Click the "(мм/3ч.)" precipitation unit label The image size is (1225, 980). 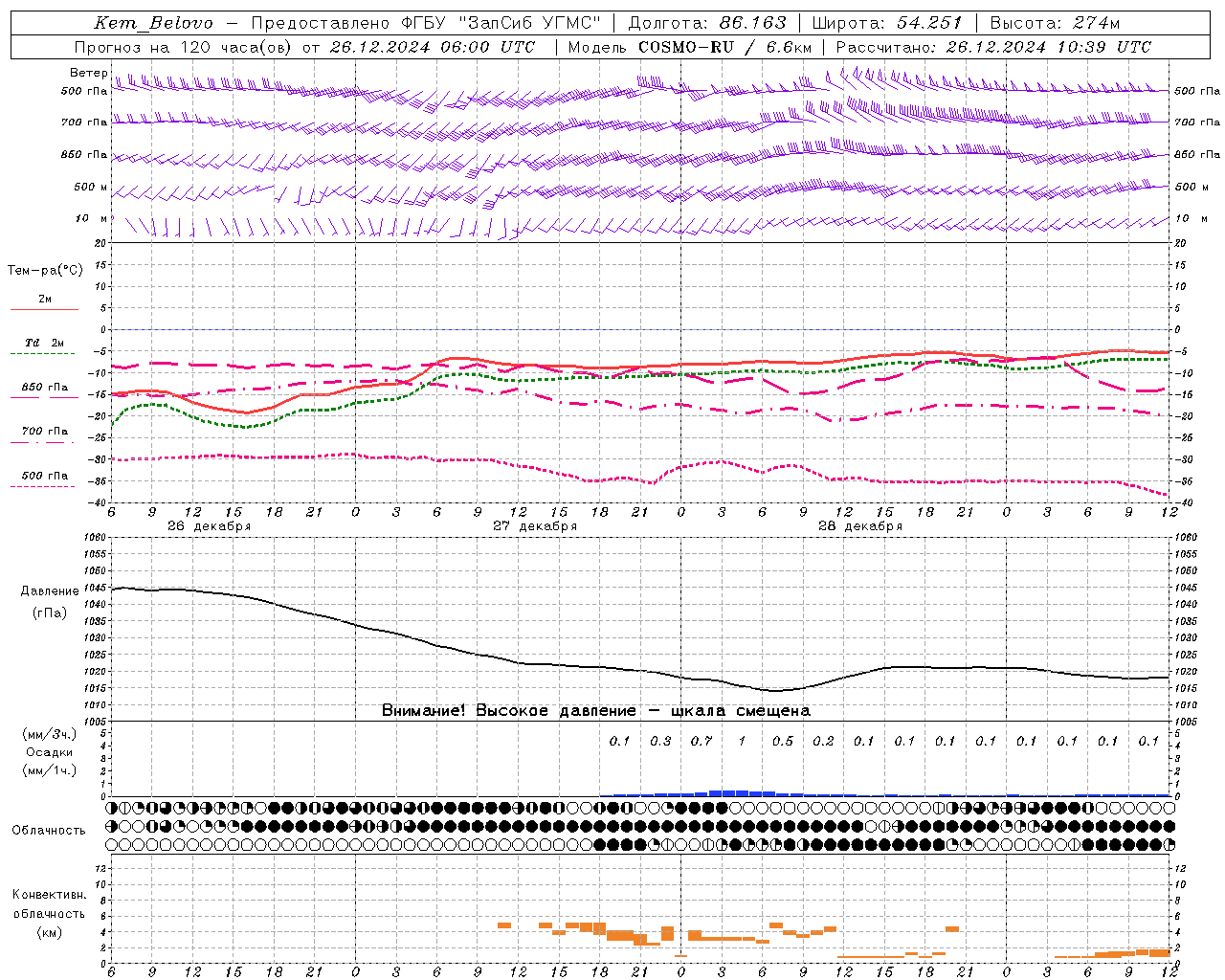[x=50, y=734]
